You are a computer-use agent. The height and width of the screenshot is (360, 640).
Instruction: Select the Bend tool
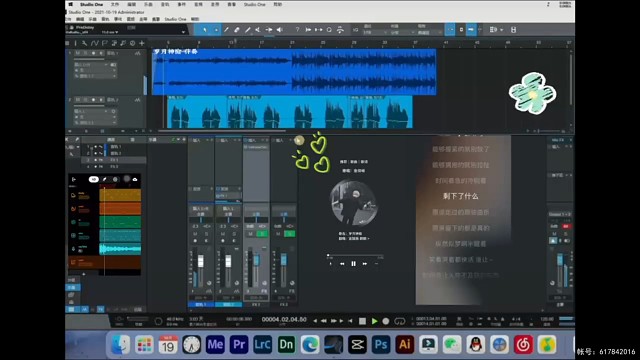click(x=269, y=30)
